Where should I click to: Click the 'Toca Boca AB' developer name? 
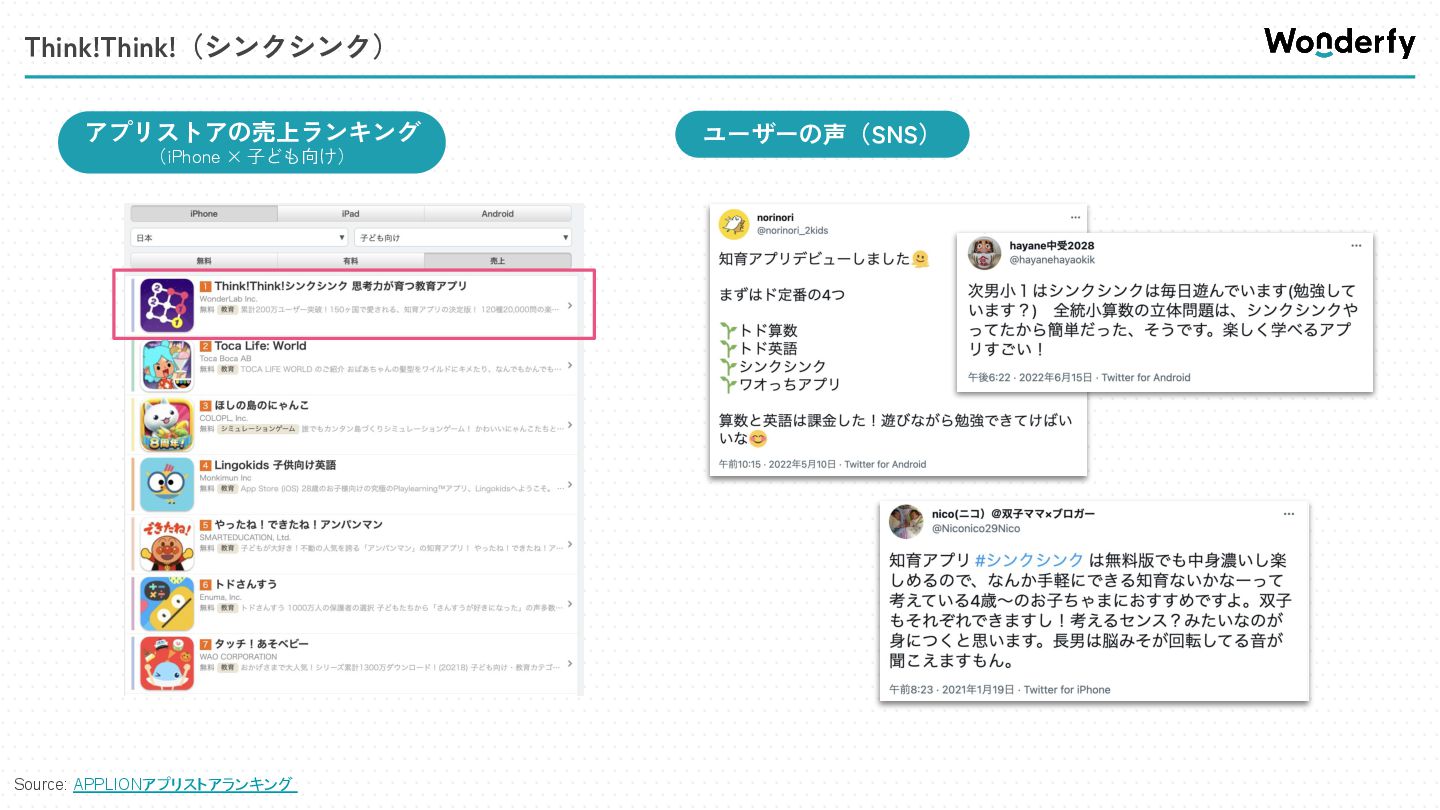click(x=225, y=358)
